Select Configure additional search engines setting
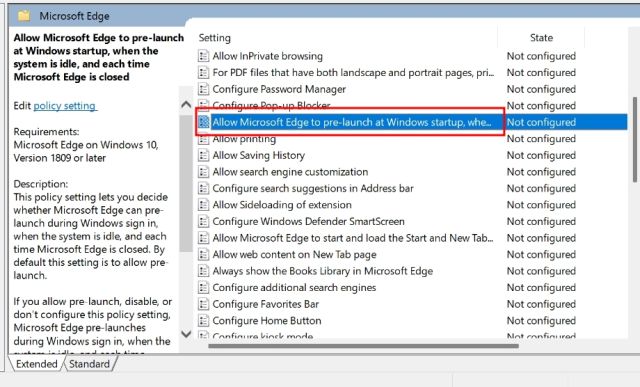 [294, 287]
